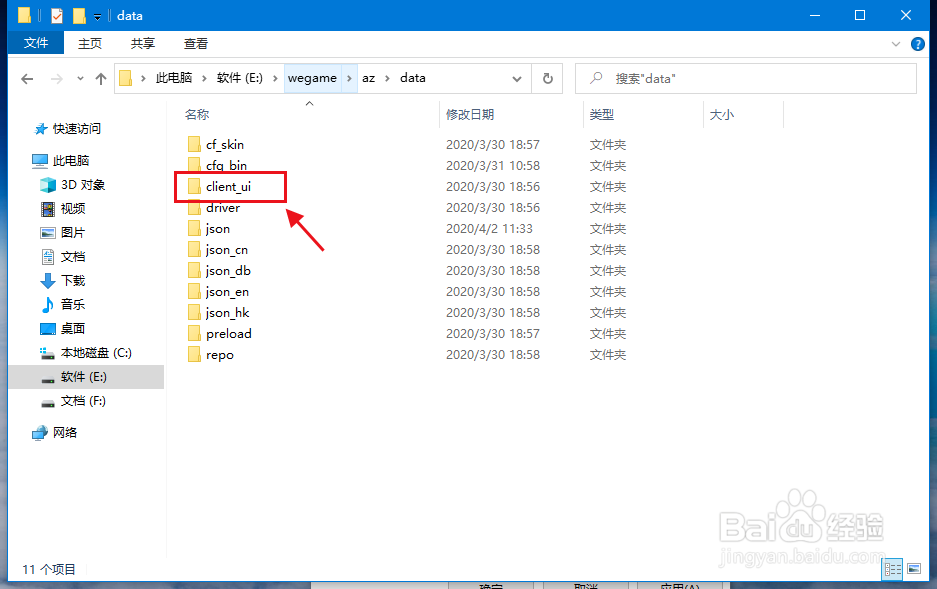Click inside the search data box

coord(745,77)
